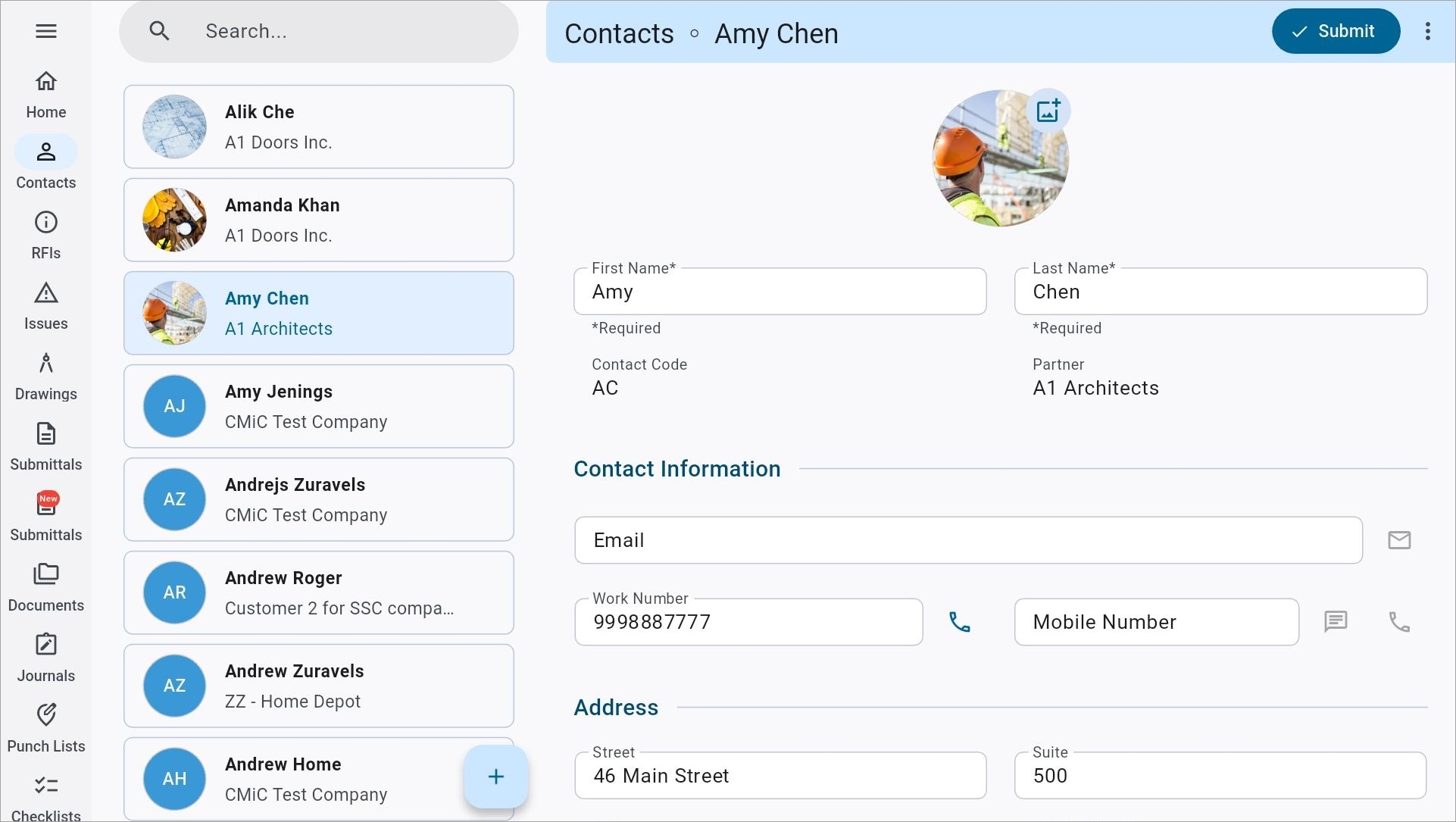Click the add photo icon on avatar
Screen dimensions: 1456x822
[x=1048, y=111]
